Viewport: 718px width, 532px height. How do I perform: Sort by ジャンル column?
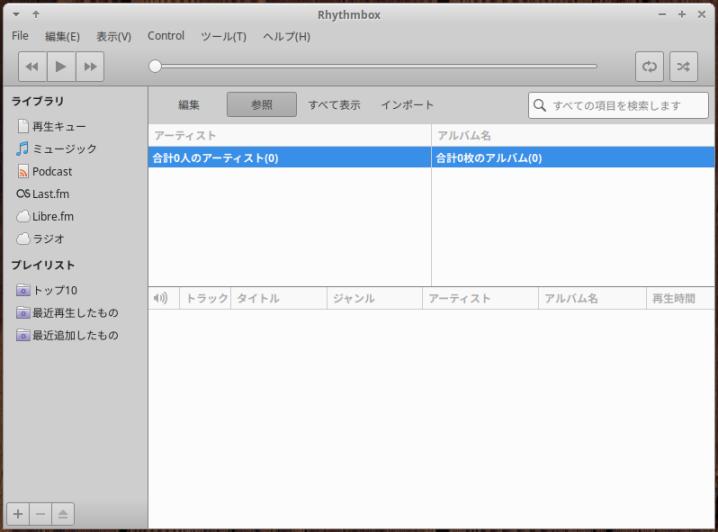[375, 299]
